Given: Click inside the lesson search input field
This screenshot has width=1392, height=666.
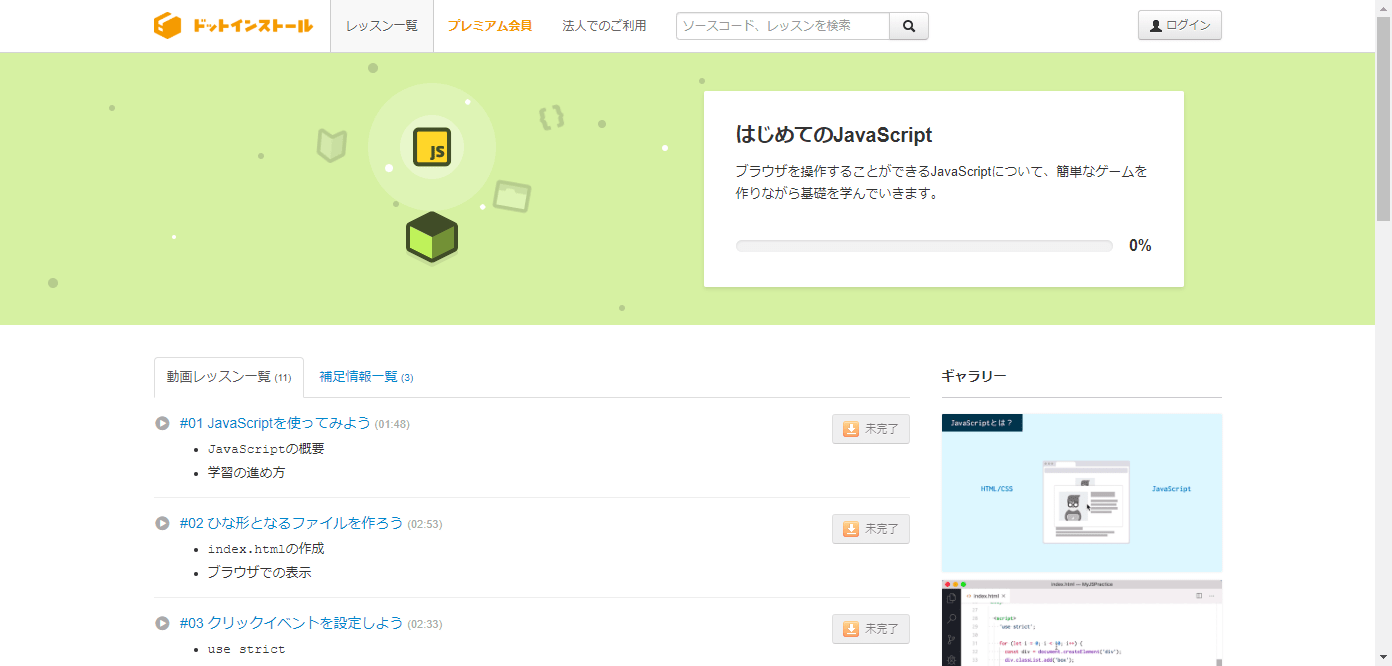Looking at the screenshot, I should (780, 25).
